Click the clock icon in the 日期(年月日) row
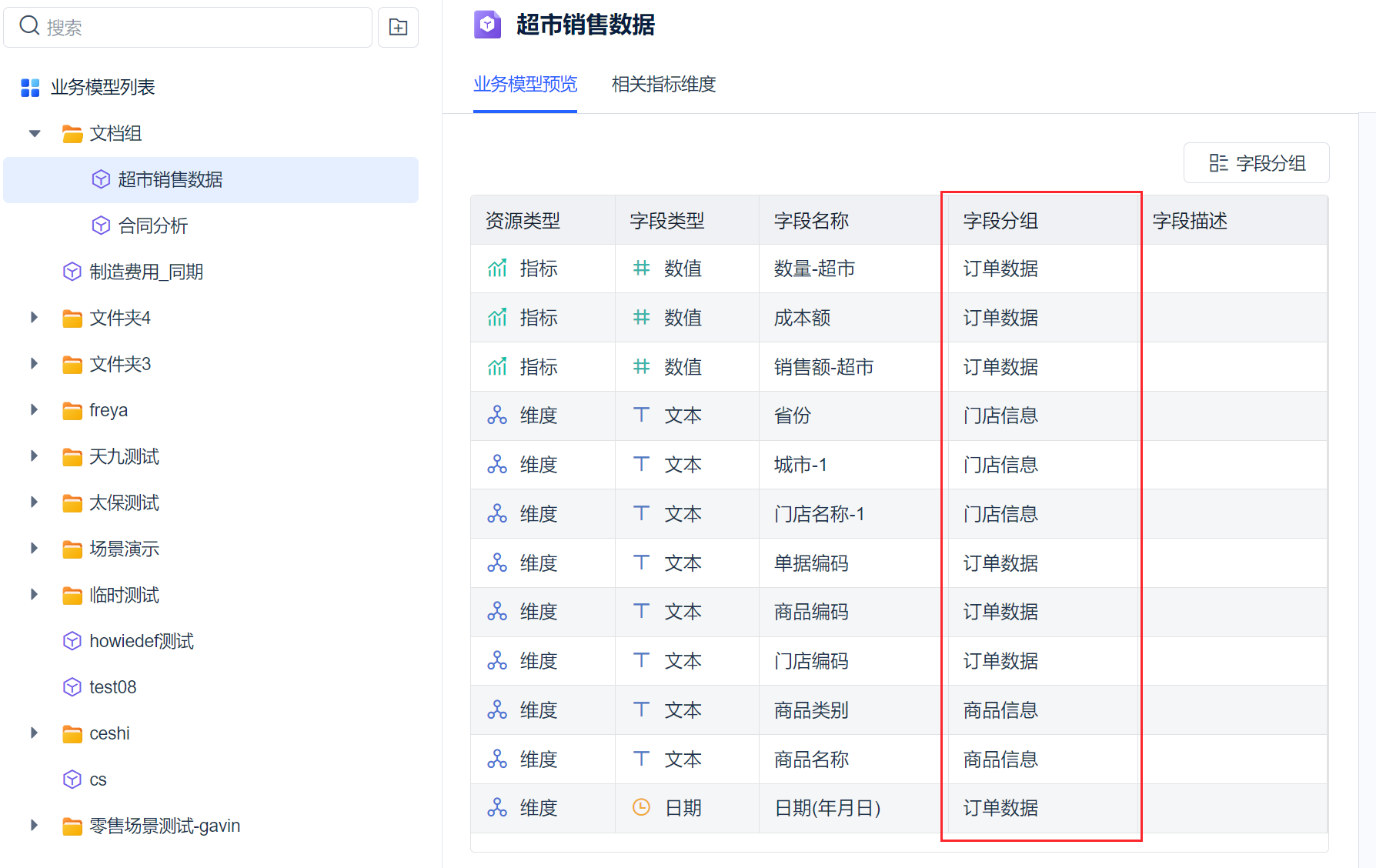This screenshot has height=868, width=1376. pyautogui.click(x=641, y=807)
